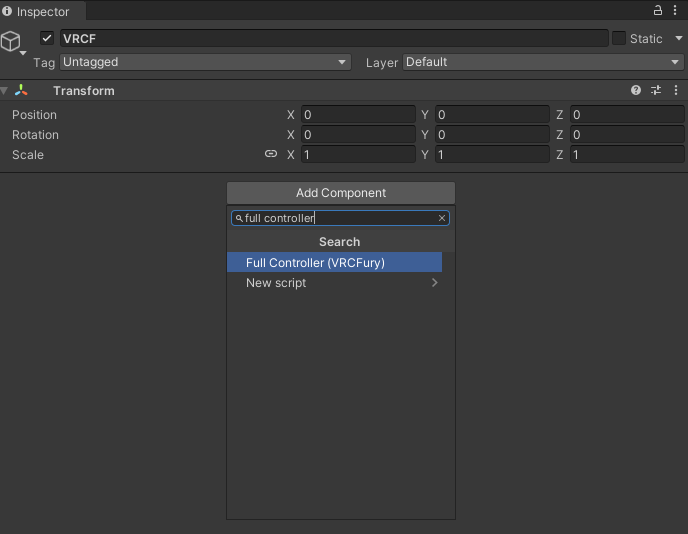Image resolution: width=688 pixels, height=534 pixels.
Task: Click the Position X value field
Action: pos(358,115)
